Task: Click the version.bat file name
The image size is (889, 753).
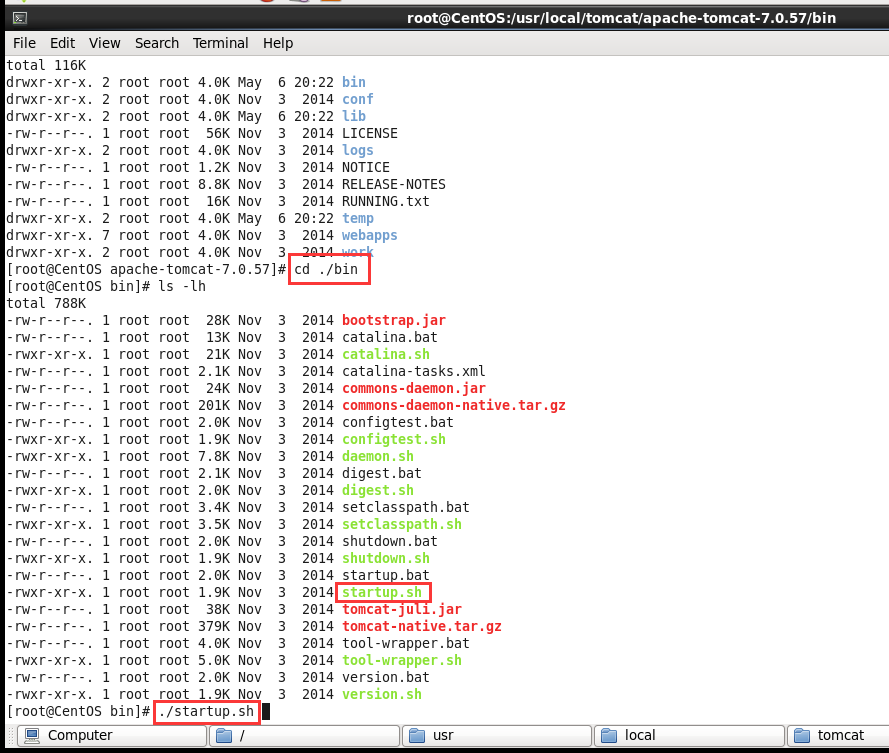Action: (386, 678)
